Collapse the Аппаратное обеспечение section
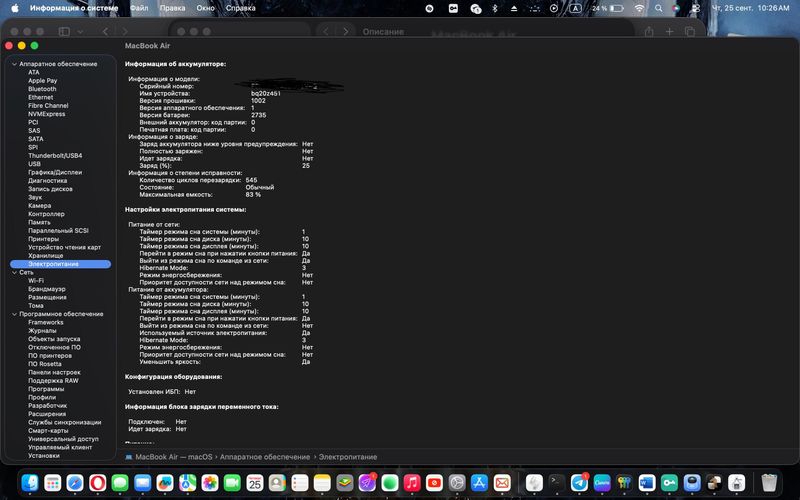The height and width of the screenshot is (500, 800). (14, 64)
